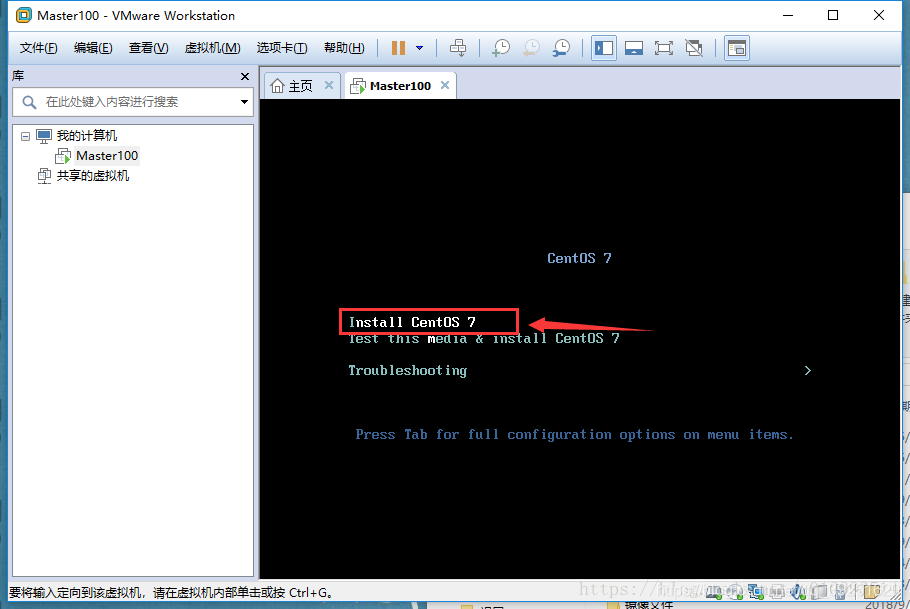Switch to Unity mode
Screen dimensions: 910x609
pyautogui.click(x=694, y=48)
